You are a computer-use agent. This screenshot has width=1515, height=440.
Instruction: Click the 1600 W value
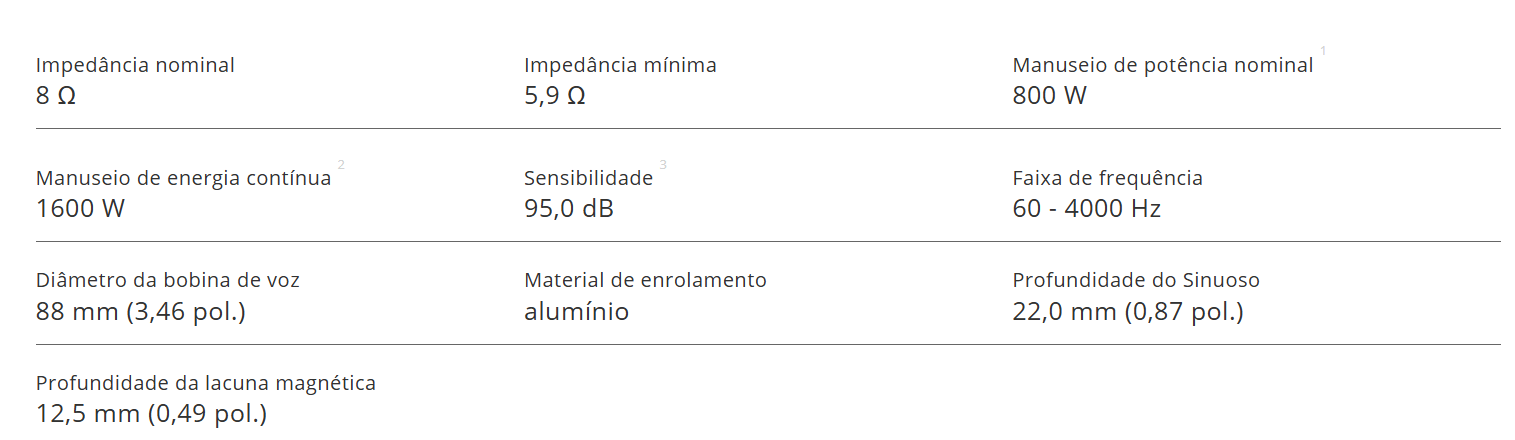[80, 209]
